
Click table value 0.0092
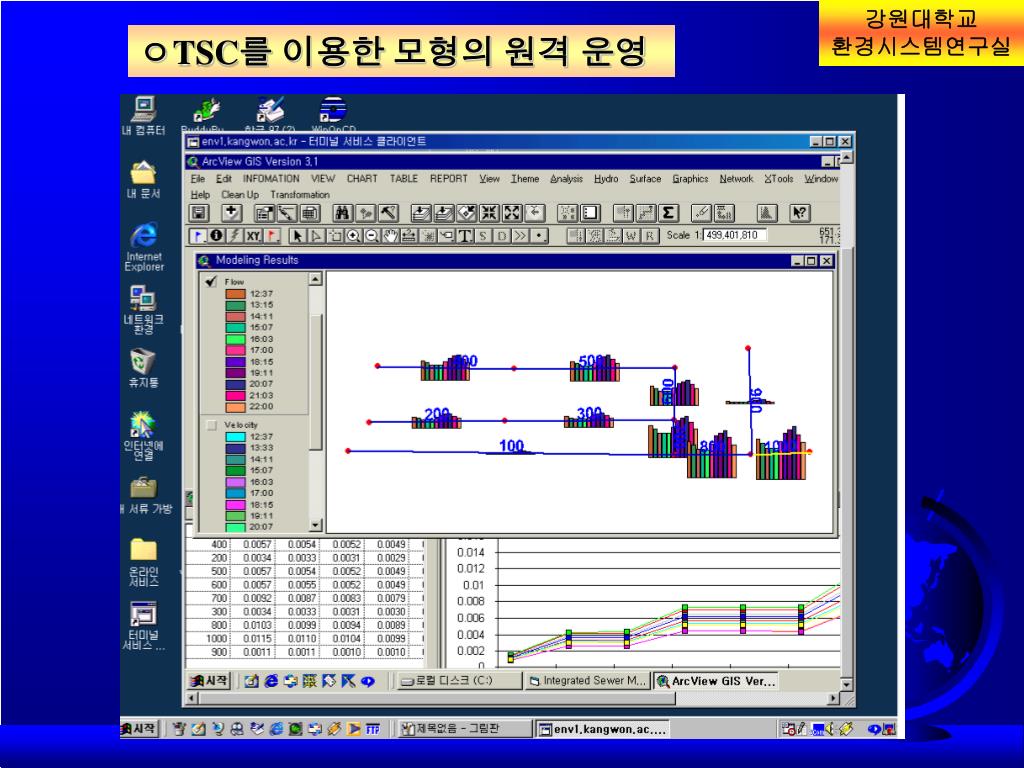(257, 598)
